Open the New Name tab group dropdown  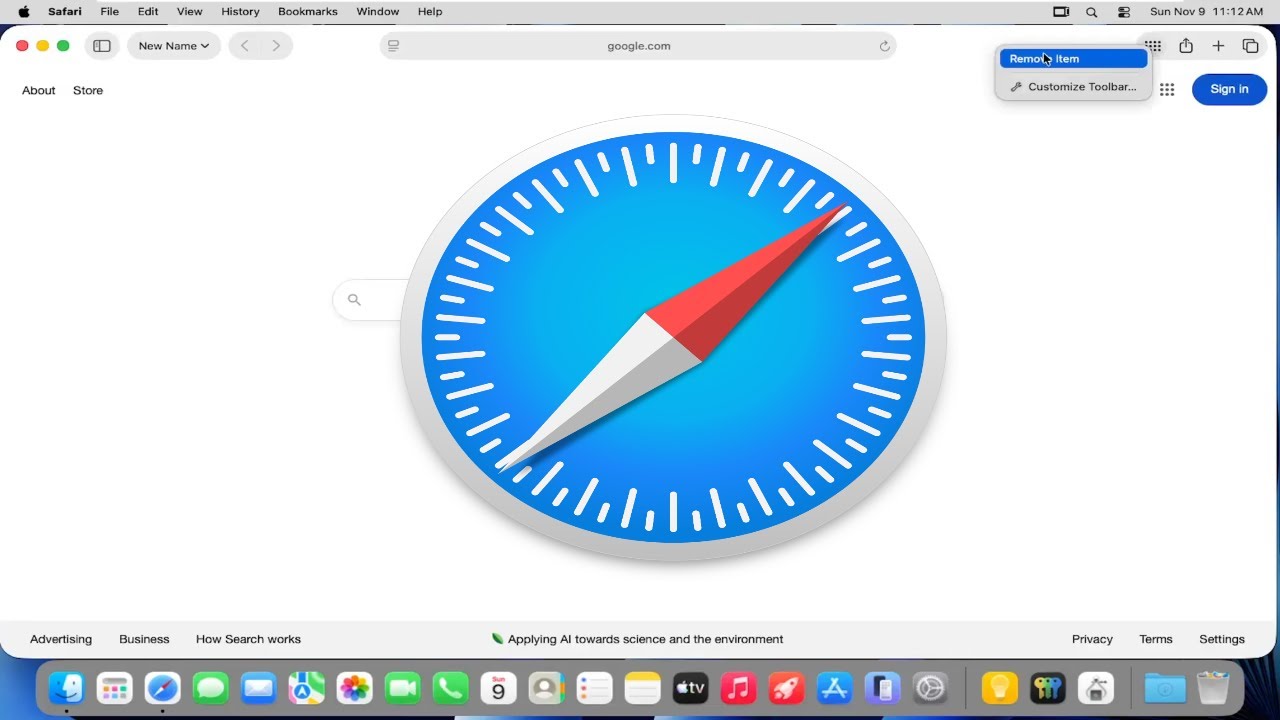point(174,46)
